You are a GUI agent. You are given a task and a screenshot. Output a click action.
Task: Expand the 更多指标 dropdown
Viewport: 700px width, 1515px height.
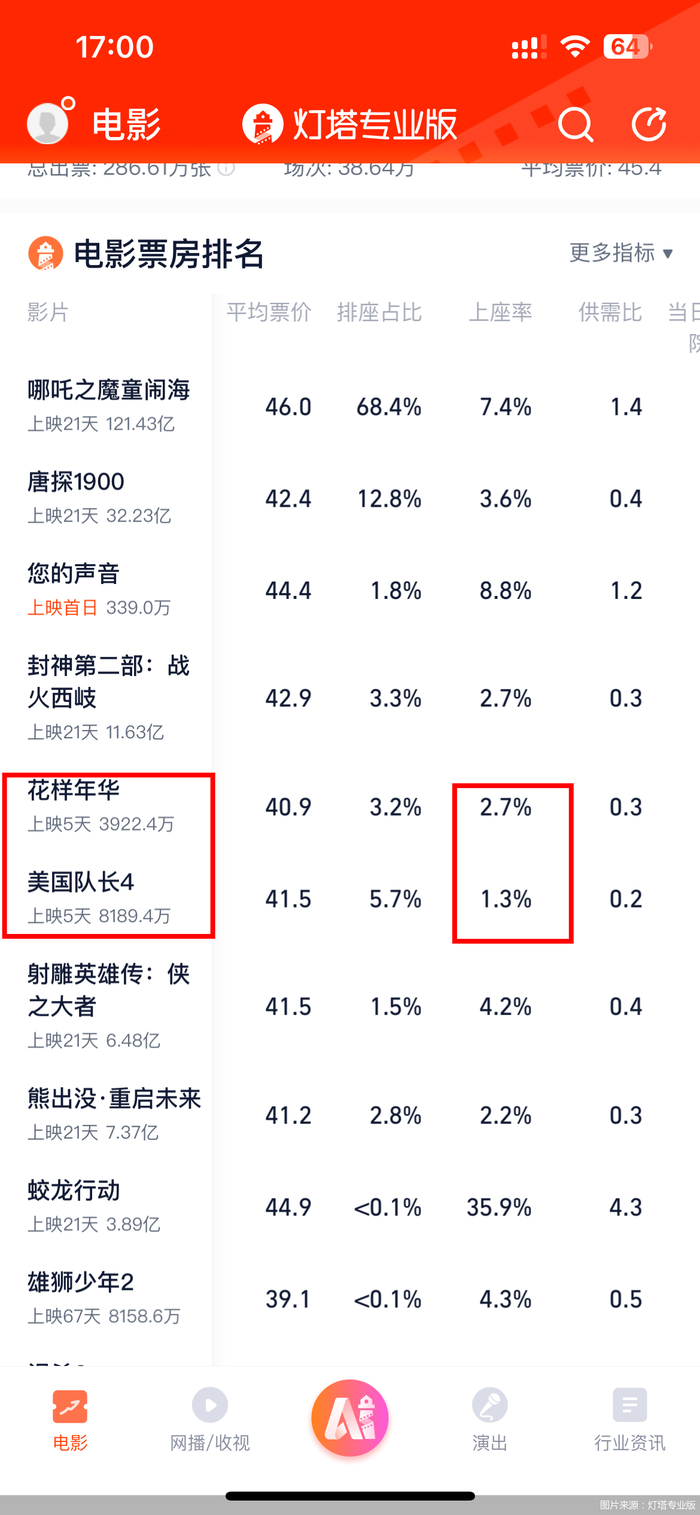click(621, 253)
